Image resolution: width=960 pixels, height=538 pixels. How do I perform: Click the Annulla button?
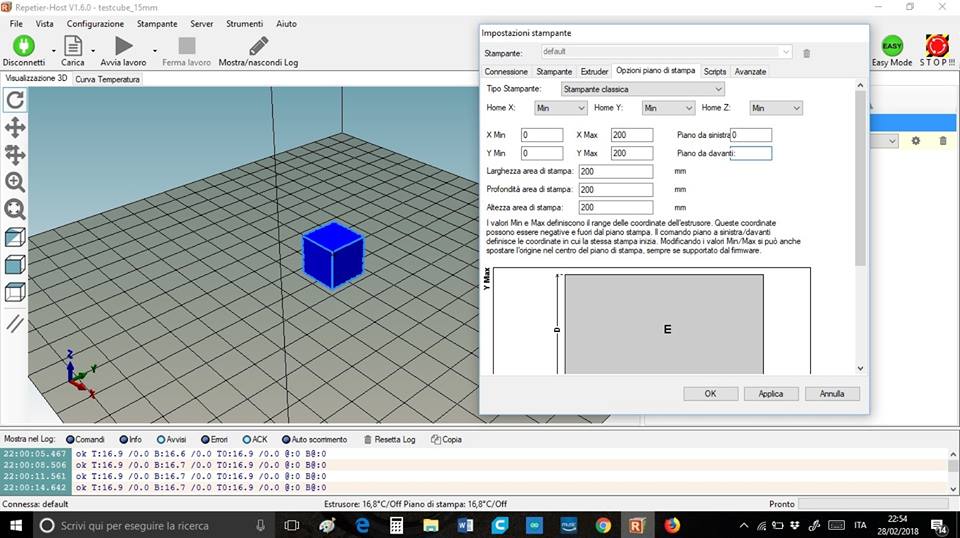click(832, 394)
